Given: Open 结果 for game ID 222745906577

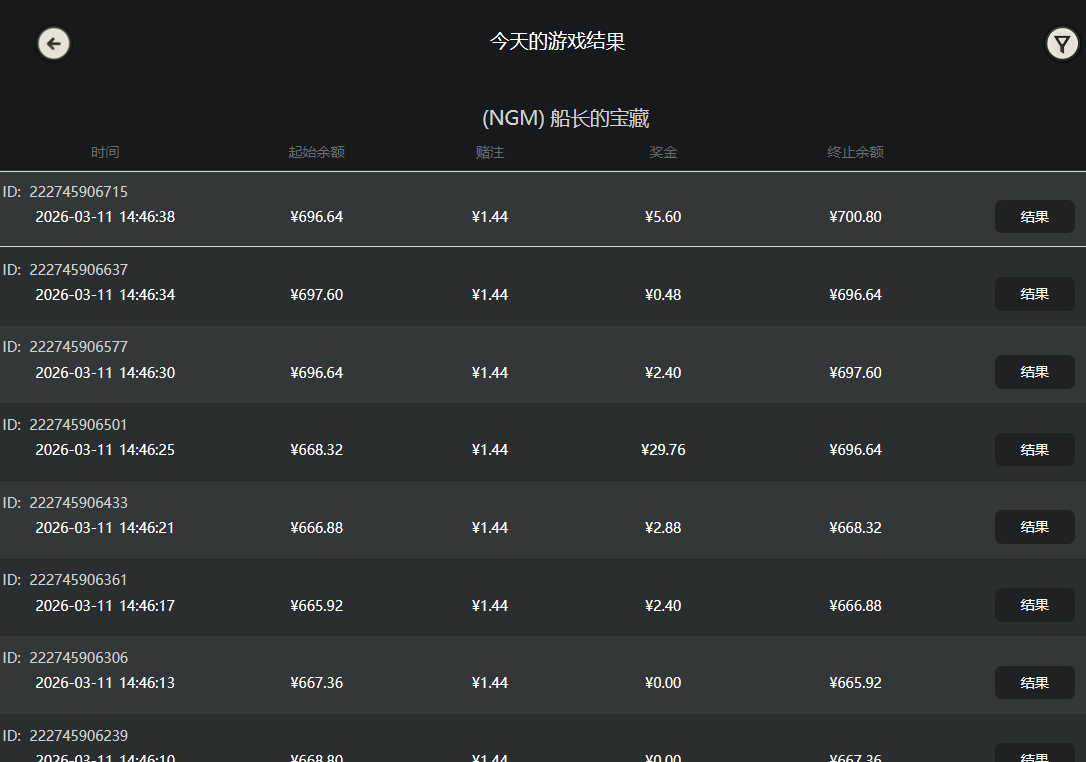Looking at the screenshot, I should [x=1034, y=372].
